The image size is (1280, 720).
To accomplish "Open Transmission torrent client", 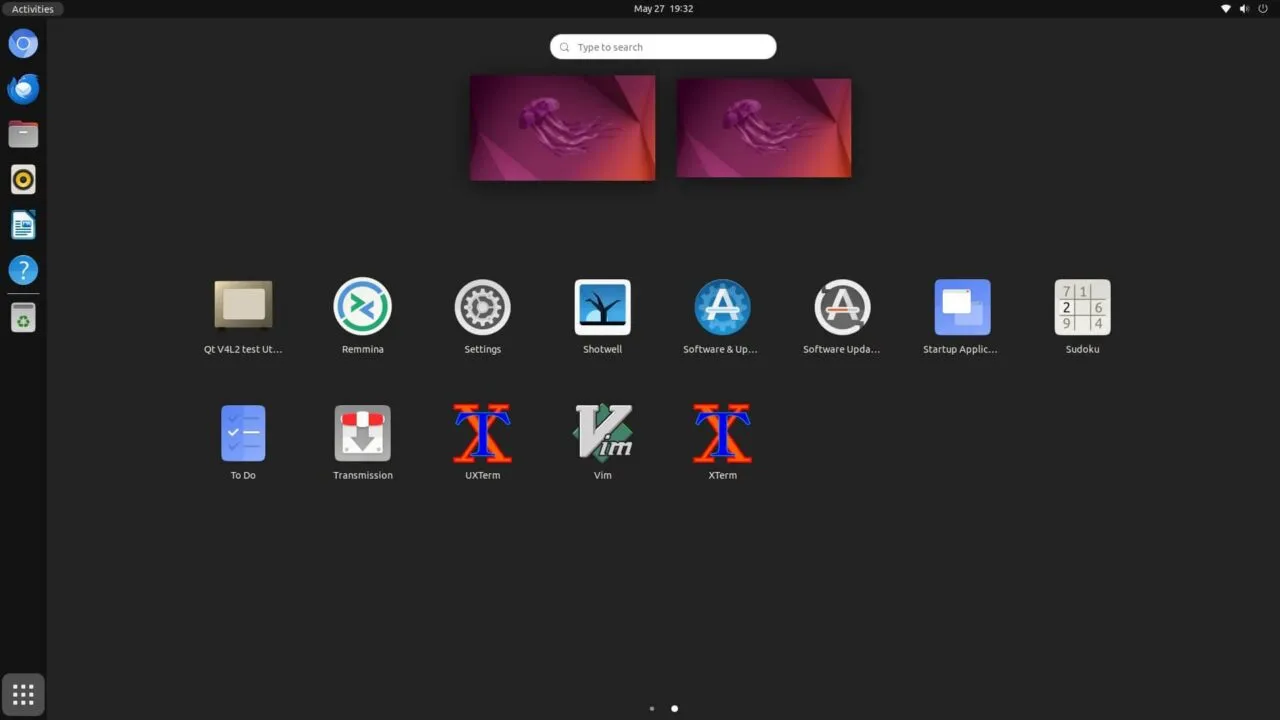I will point(362,433).
